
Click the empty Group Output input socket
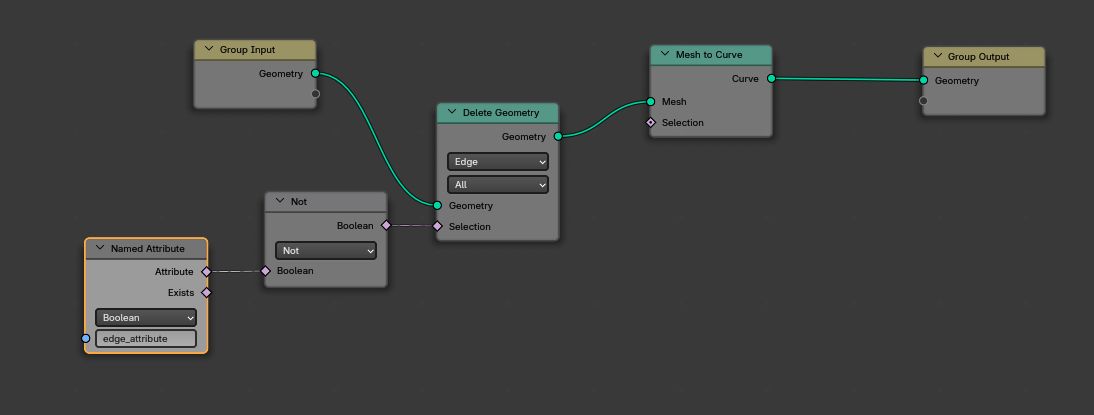[923, 100]
